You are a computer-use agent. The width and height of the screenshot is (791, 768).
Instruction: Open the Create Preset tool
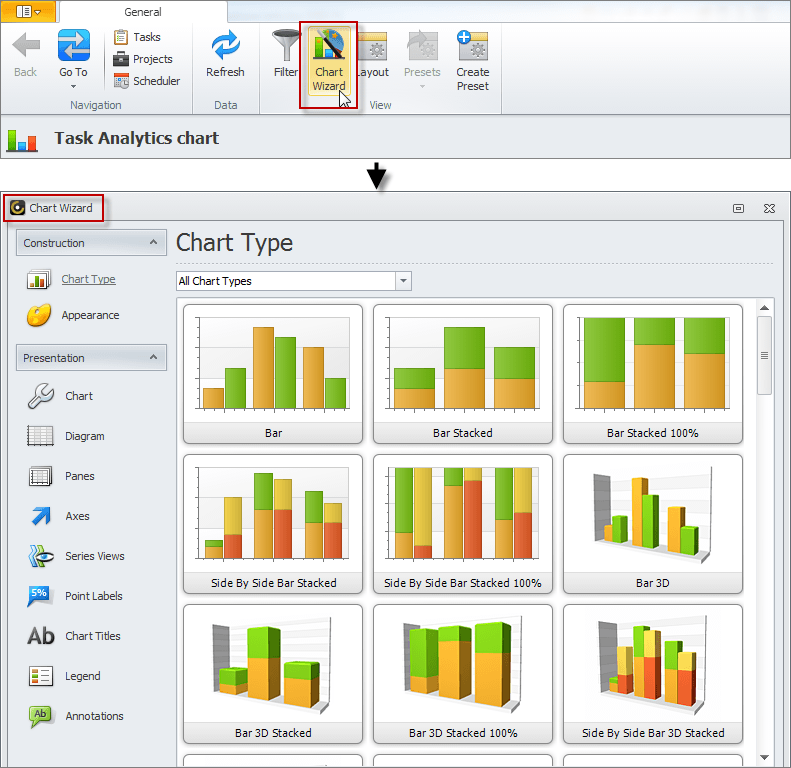[472, 48]
